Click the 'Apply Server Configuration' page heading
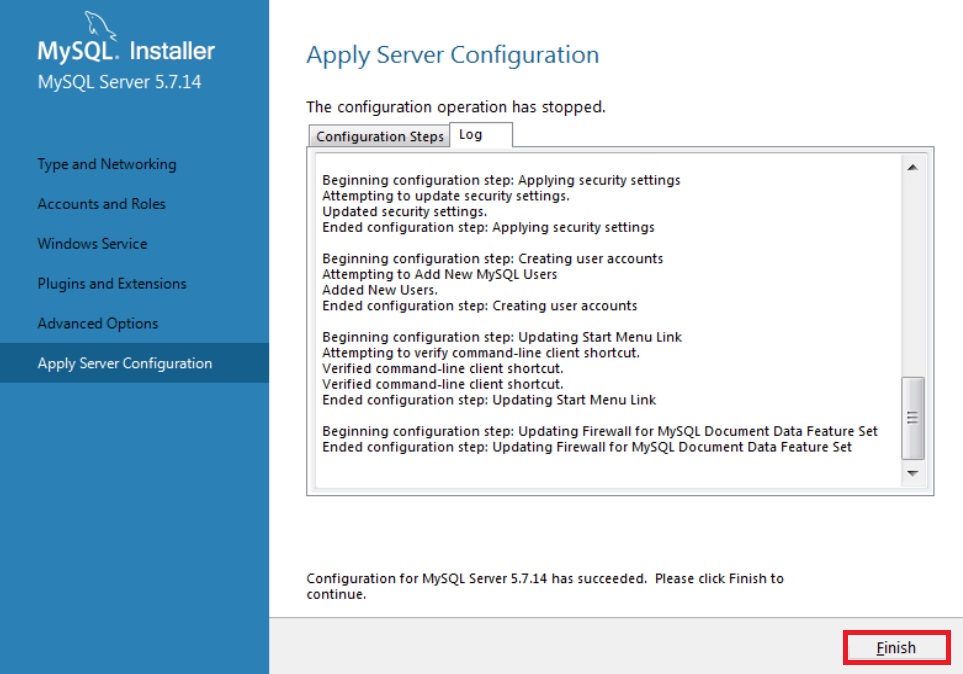The image size is (963, 674). [x=453, y=55]
